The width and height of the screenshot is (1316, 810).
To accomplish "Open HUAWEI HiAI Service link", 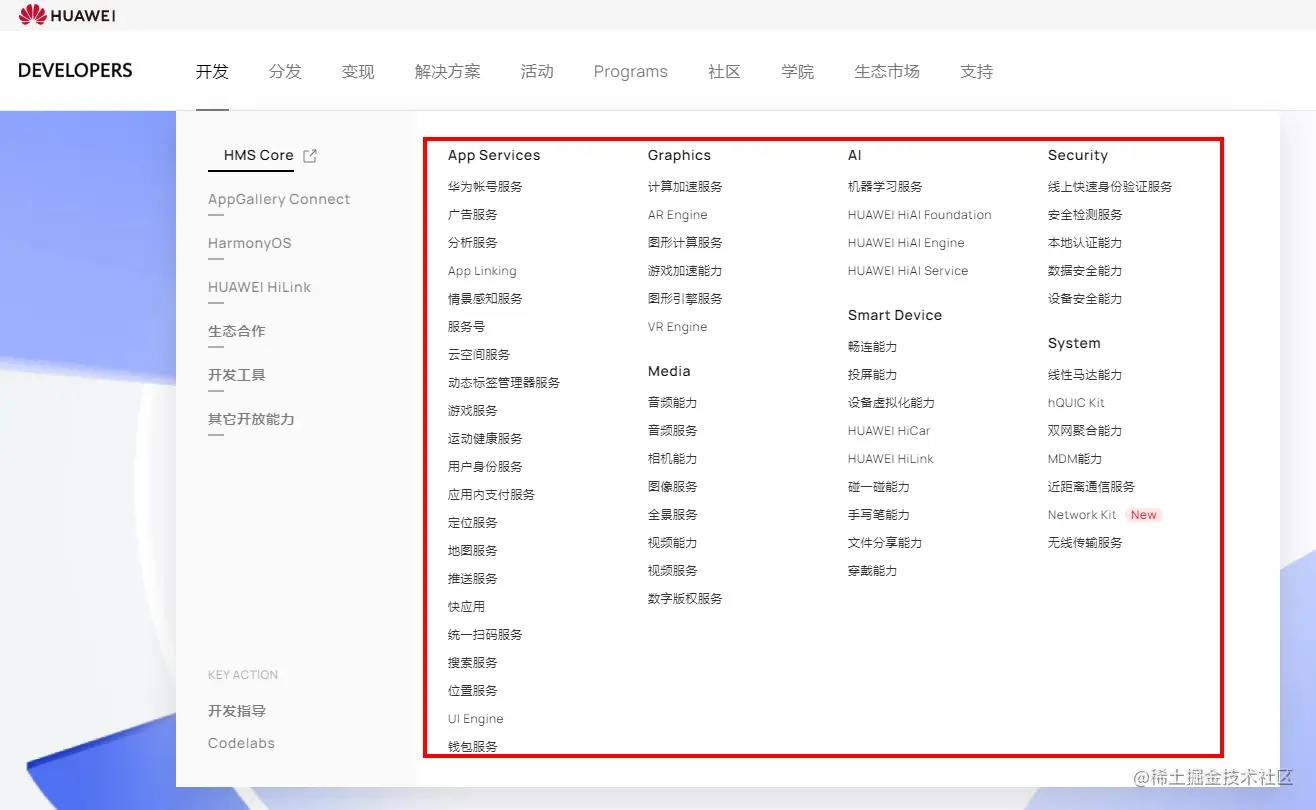I will 908,271.
